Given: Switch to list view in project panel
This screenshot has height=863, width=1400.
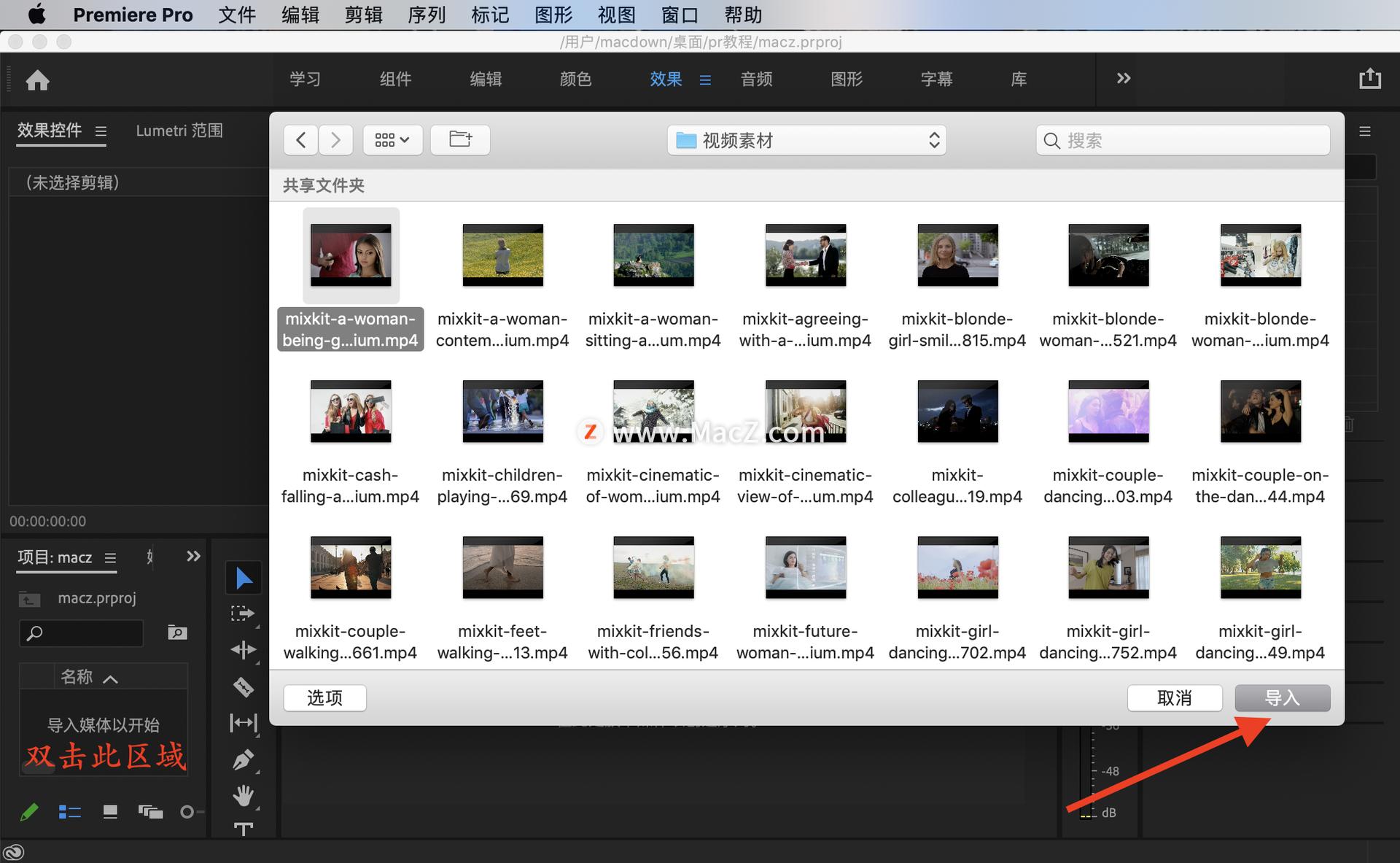Looking at the screenshot, I should pyautogui.click(x=69, y=812).
